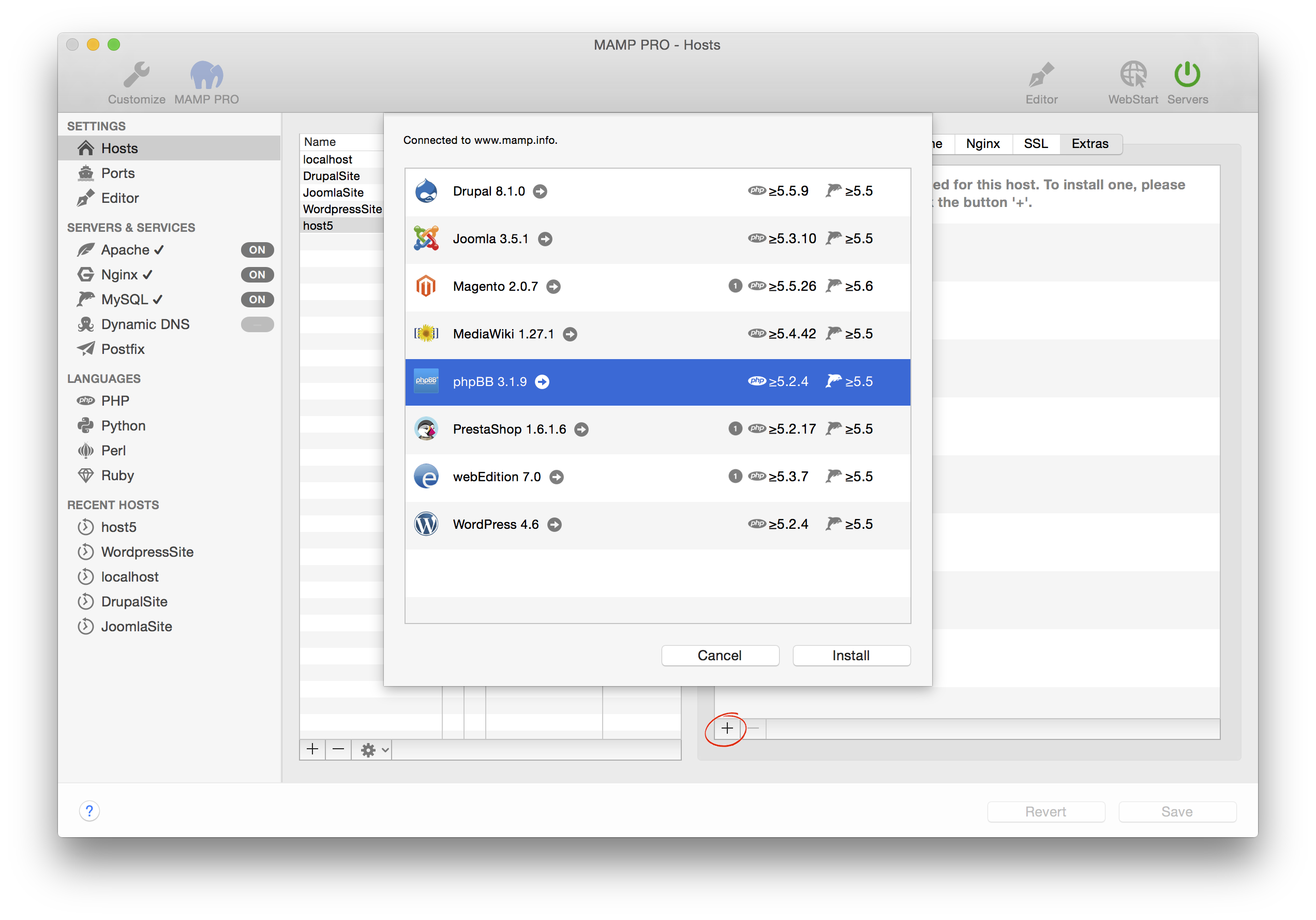Click the Drupal 8.1.0 info arrow
The height and width of the screenshot is (920, 1316).
coord(540,191)
